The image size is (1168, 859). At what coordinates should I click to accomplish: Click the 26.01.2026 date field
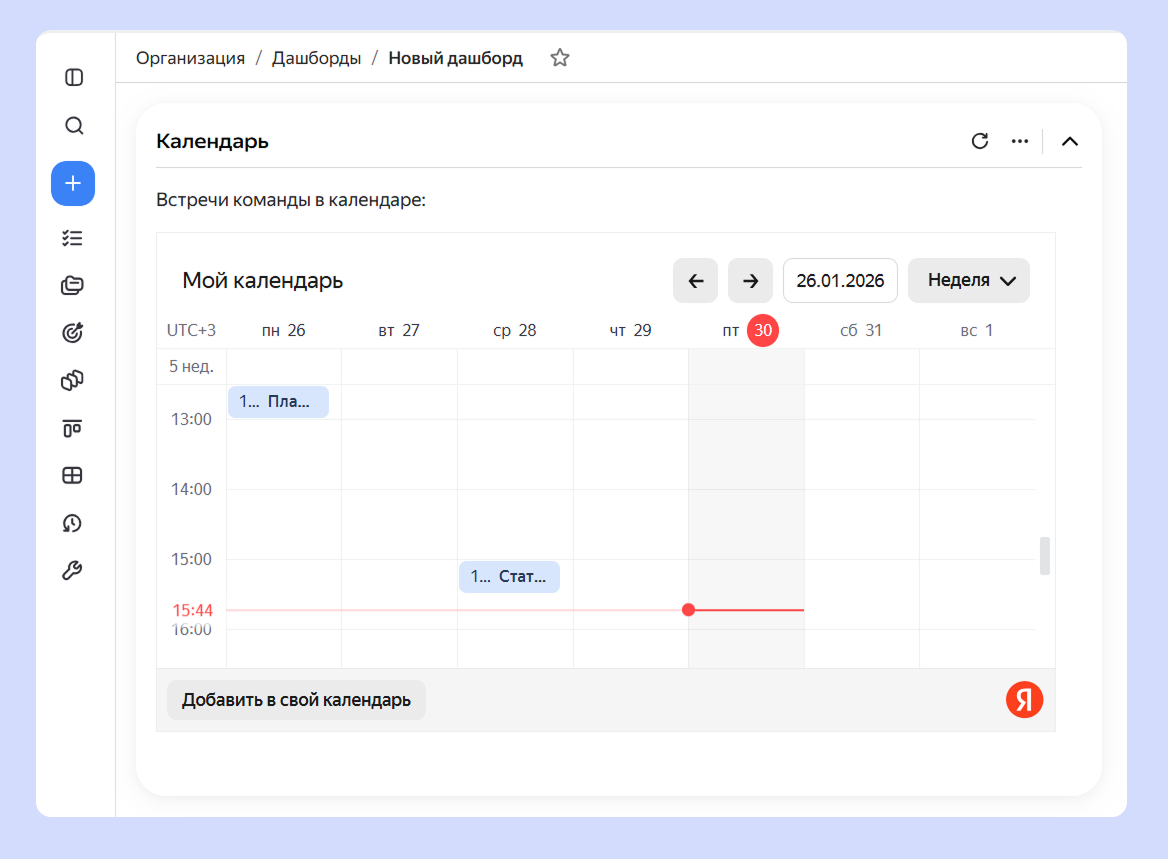tap(840, 281)
